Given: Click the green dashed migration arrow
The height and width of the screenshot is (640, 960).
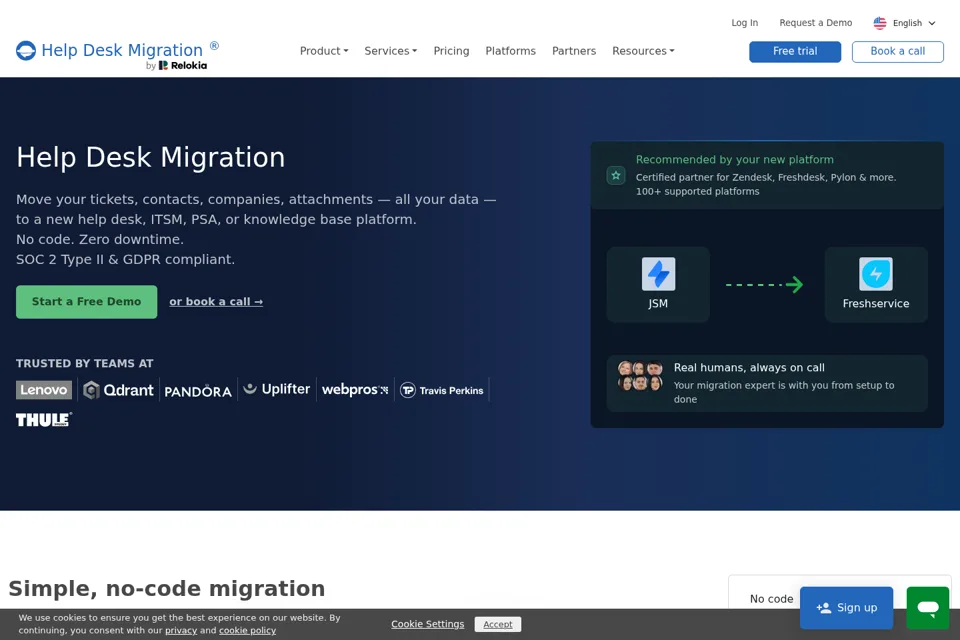Looking at the screenshot, I should point(764,284).
